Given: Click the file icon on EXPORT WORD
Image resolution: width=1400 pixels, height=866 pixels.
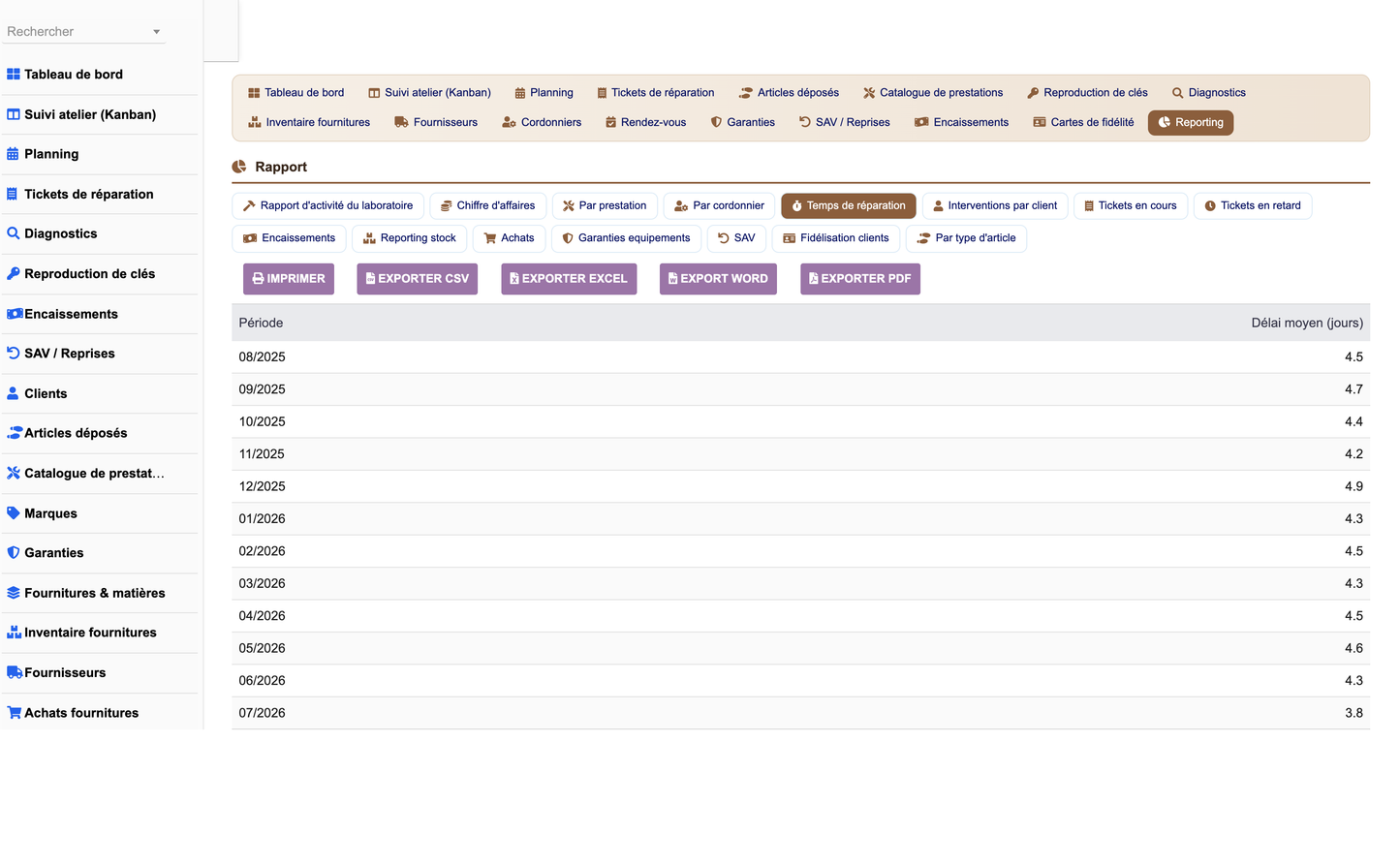Looking at the screenshot, I should [x=672, y=279].
